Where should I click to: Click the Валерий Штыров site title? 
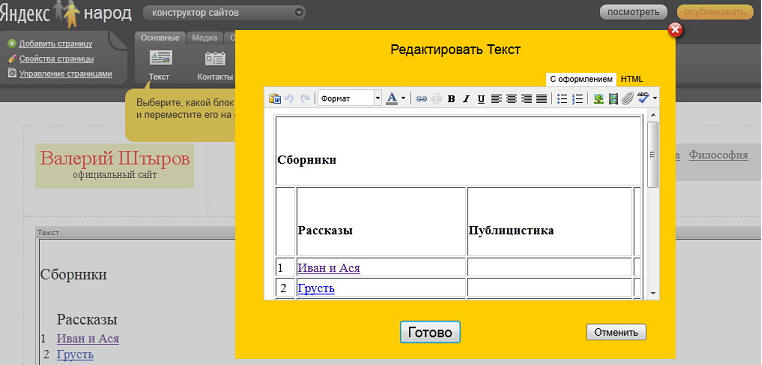[x=115, y=158]
